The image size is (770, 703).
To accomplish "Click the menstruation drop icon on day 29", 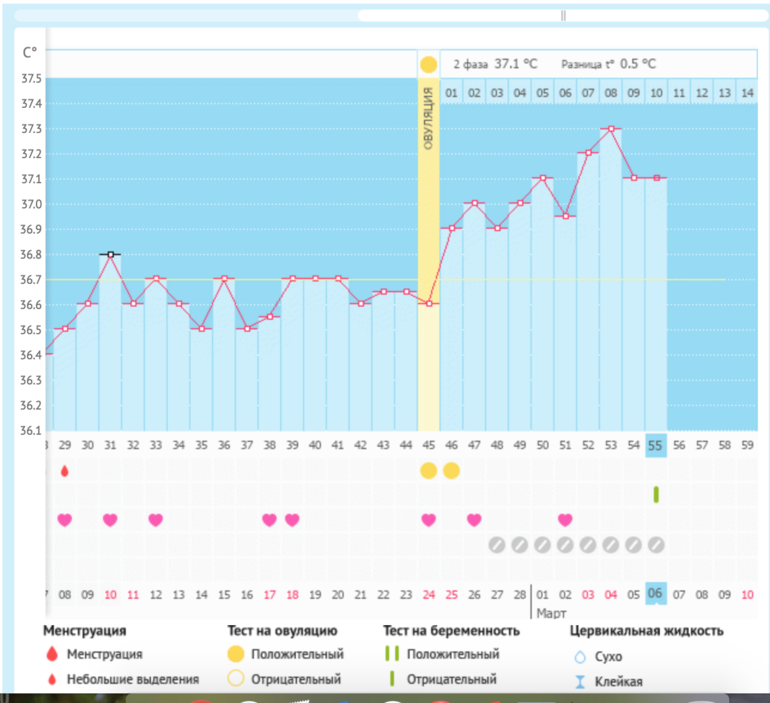I will click(65, 471).
